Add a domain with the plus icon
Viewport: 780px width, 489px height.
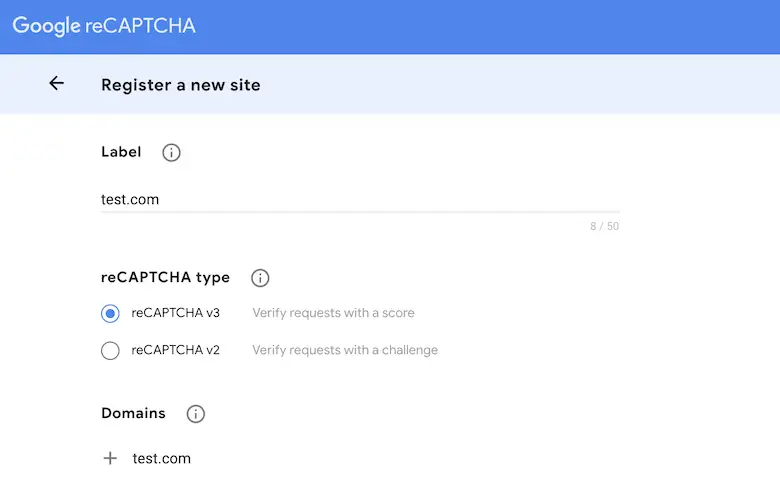pyautogui.click(x=110, y=458)
